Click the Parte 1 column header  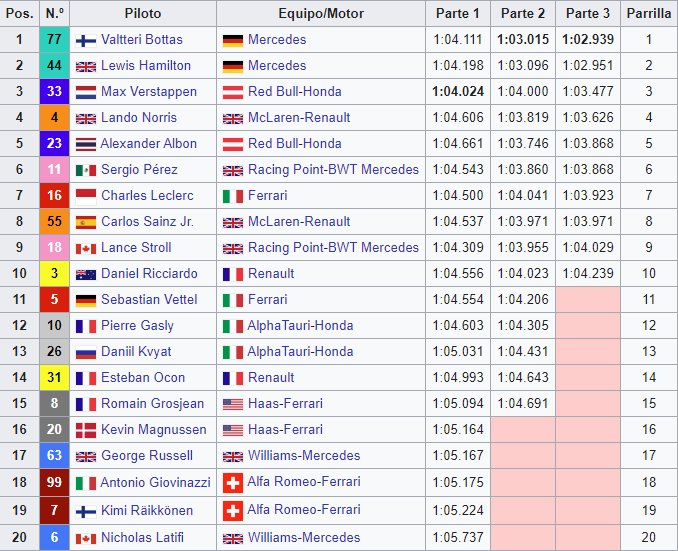pos(458,13)
